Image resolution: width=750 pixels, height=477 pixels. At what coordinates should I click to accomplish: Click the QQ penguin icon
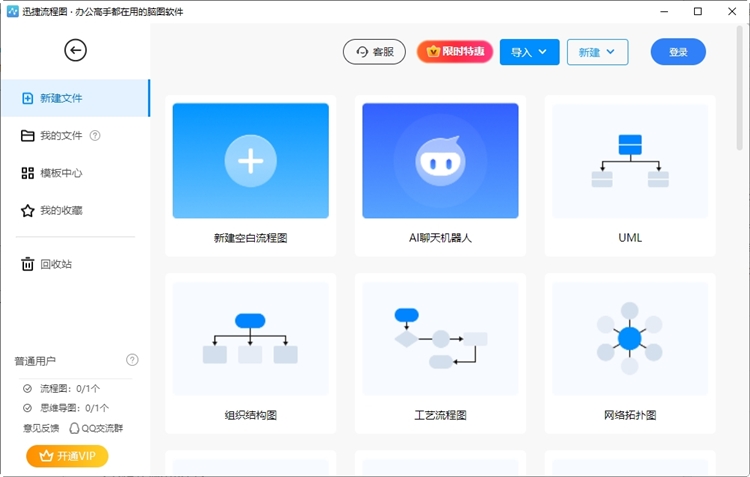[x=74, y=428]
